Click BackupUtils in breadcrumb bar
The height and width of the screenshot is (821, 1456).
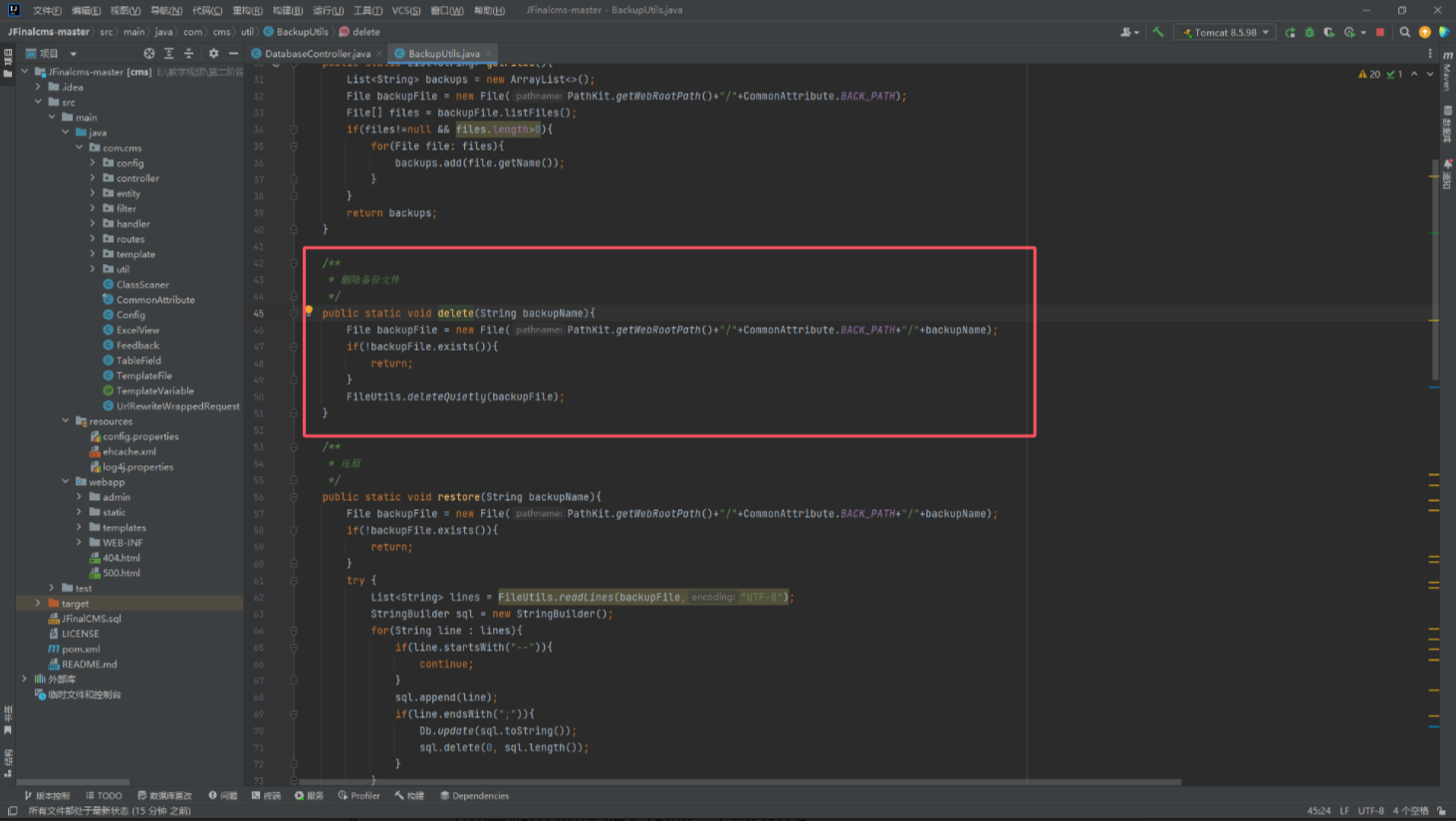(x=296, y=32)
